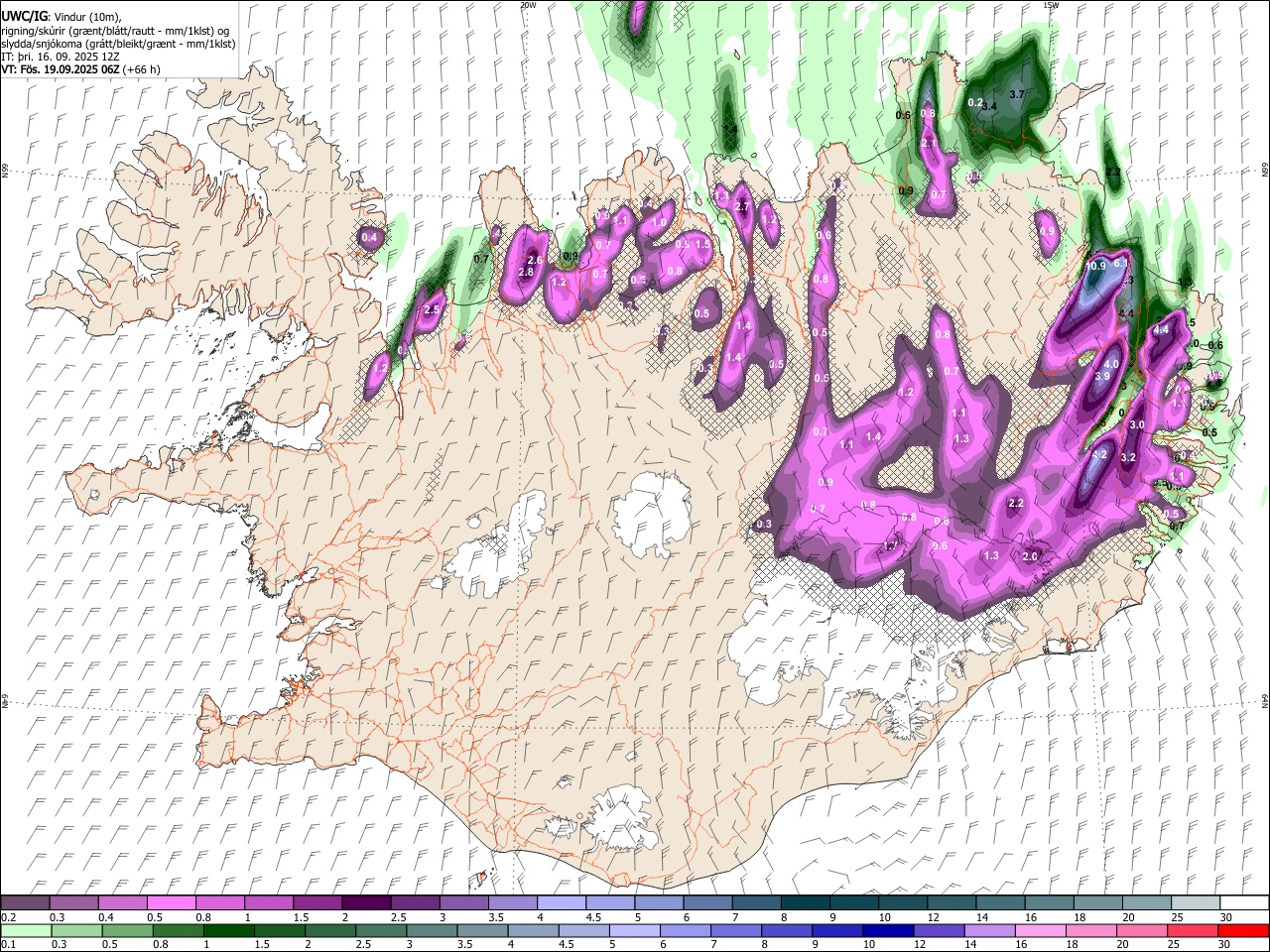This screenshot has width=1270, height=952.
Task: Click the 0.2 label under snow legend
Action: (x=8, y=917)
